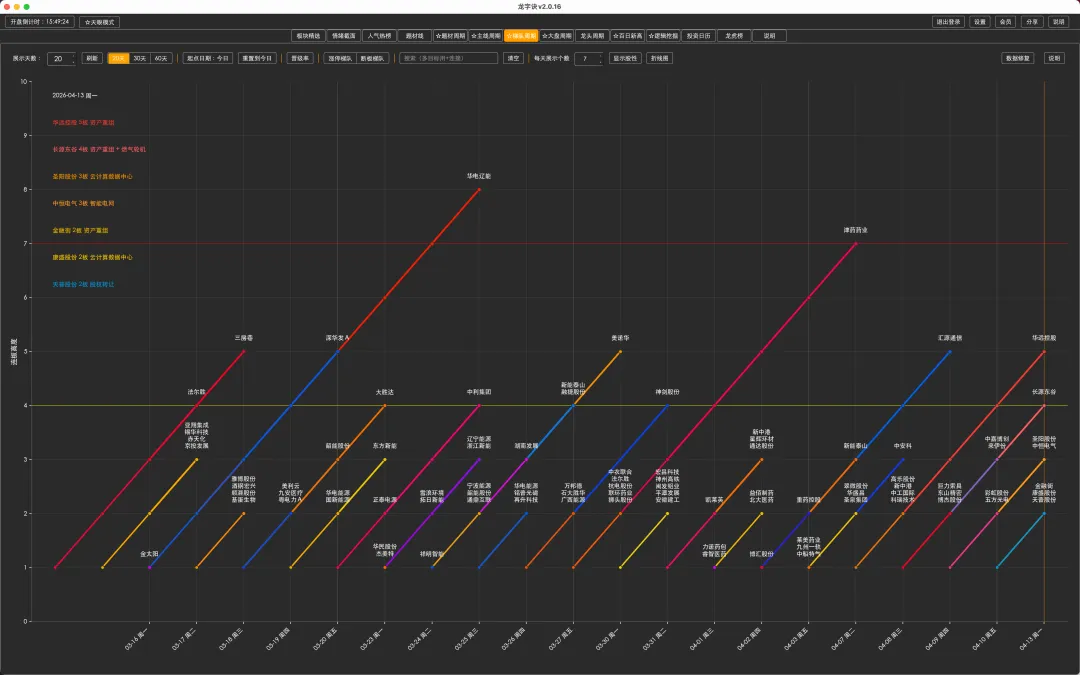1080x675 pixels.
Task: Click the 三房巷 chart label
Action: (244, 338)
